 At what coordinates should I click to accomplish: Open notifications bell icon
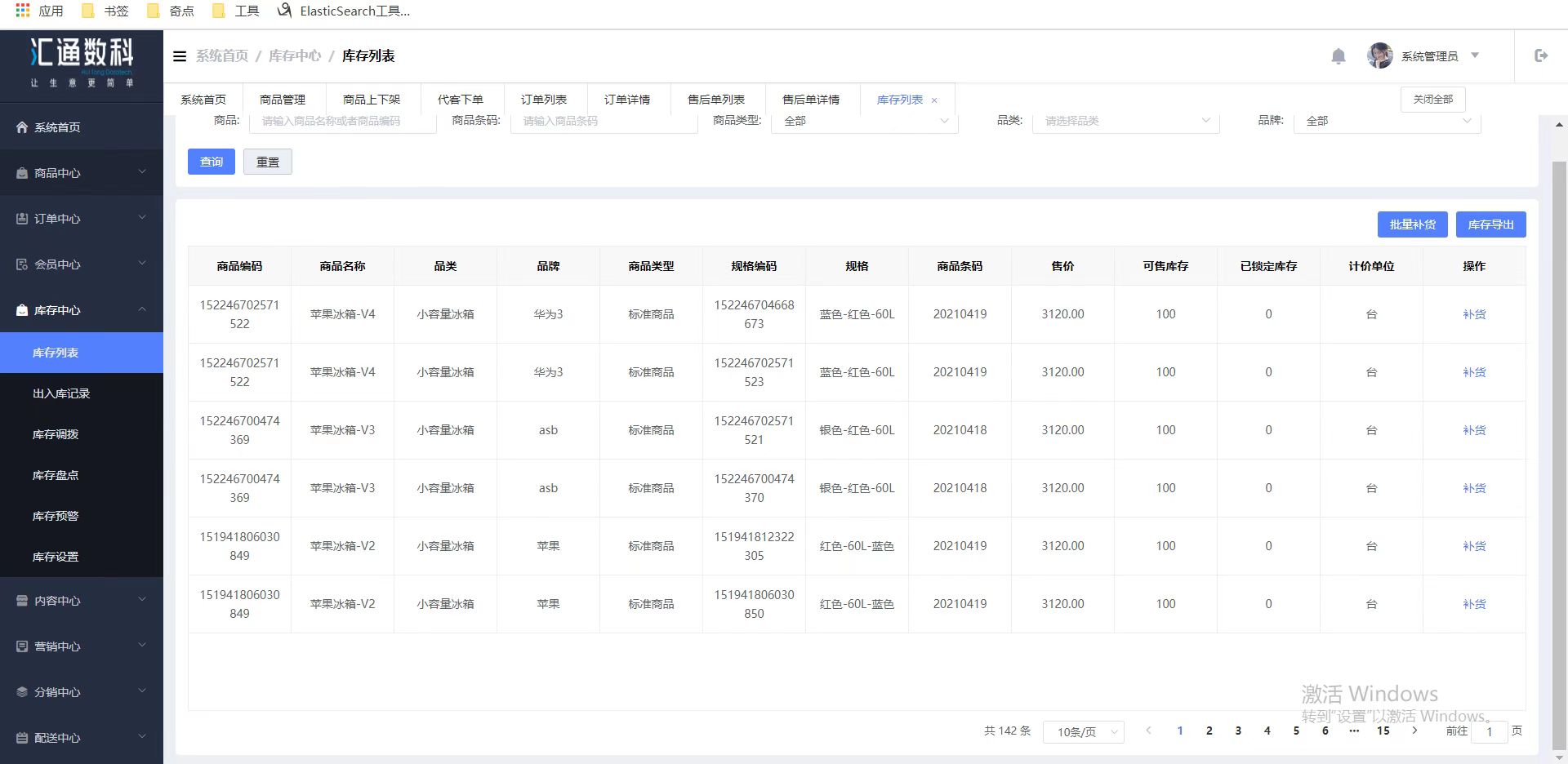coord(1338,56)
